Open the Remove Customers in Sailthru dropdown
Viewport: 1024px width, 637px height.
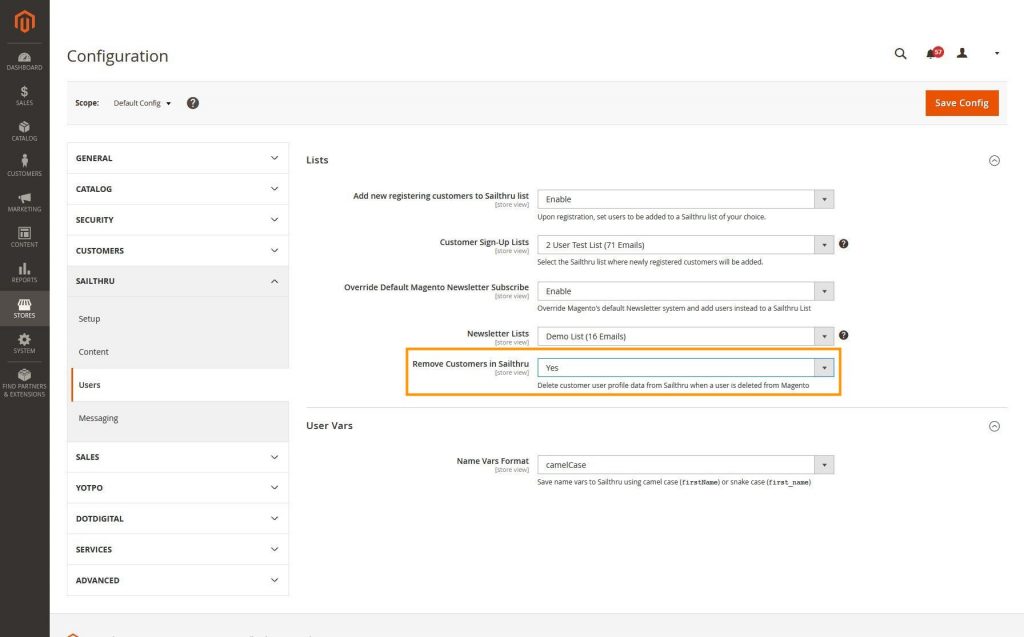(x=685, y=368)
